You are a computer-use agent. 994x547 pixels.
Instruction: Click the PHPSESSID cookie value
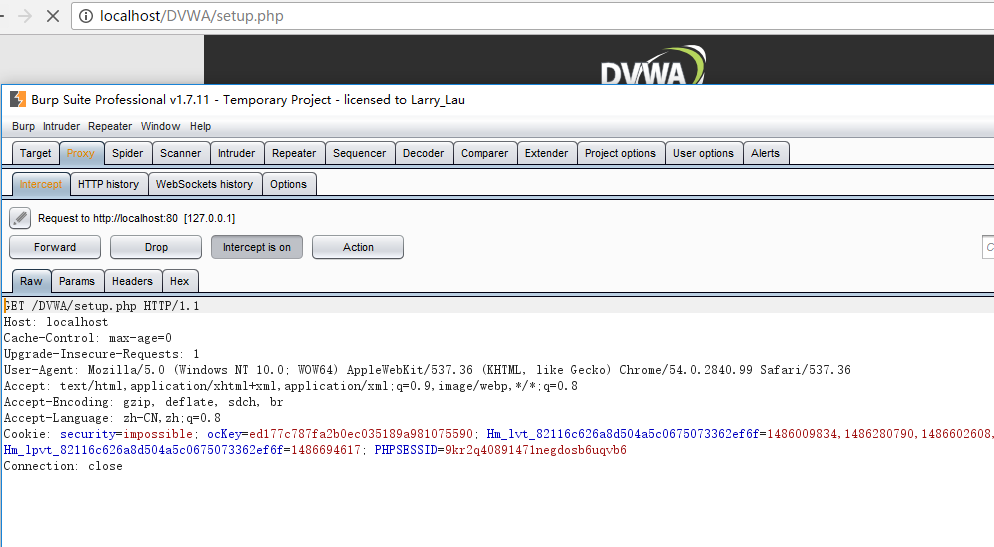[x=536, y=450]
